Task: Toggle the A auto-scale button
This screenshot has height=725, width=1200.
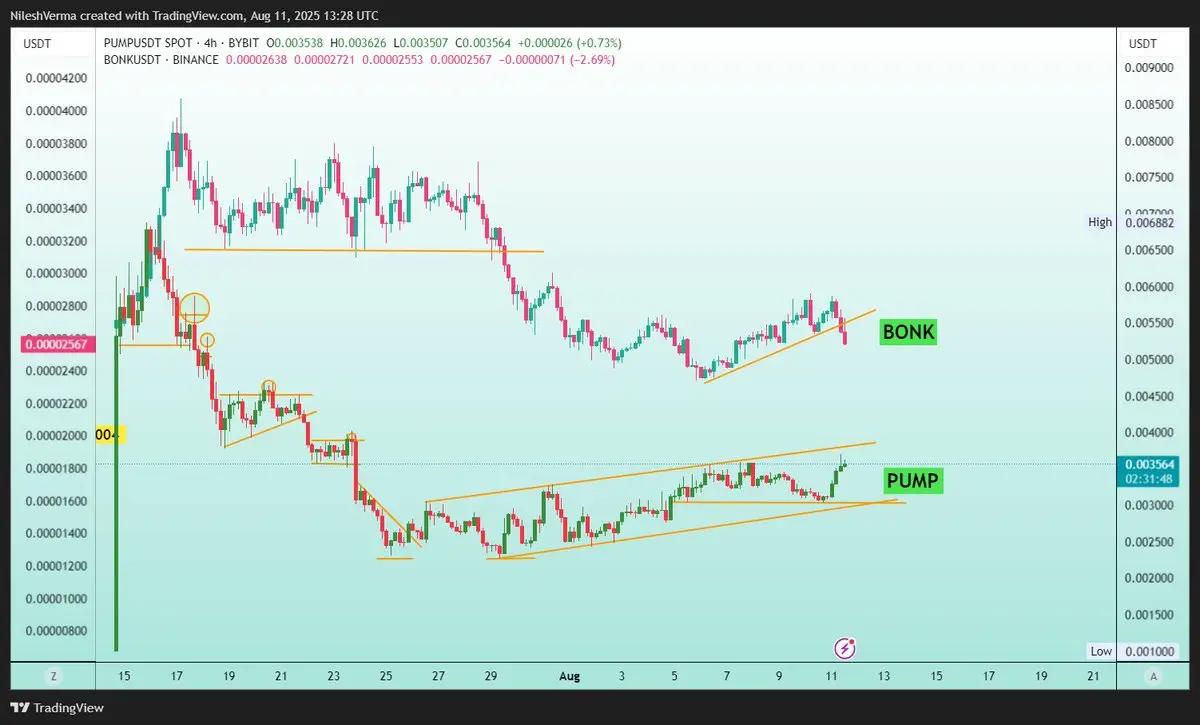Action: point(1154,677)
